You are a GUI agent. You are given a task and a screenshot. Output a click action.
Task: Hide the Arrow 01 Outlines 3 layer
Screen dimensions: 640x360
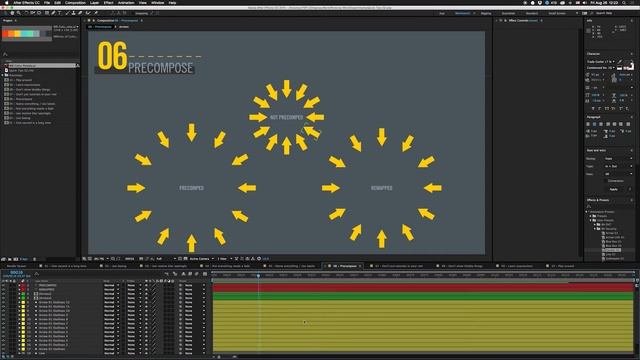pos(4,340)
